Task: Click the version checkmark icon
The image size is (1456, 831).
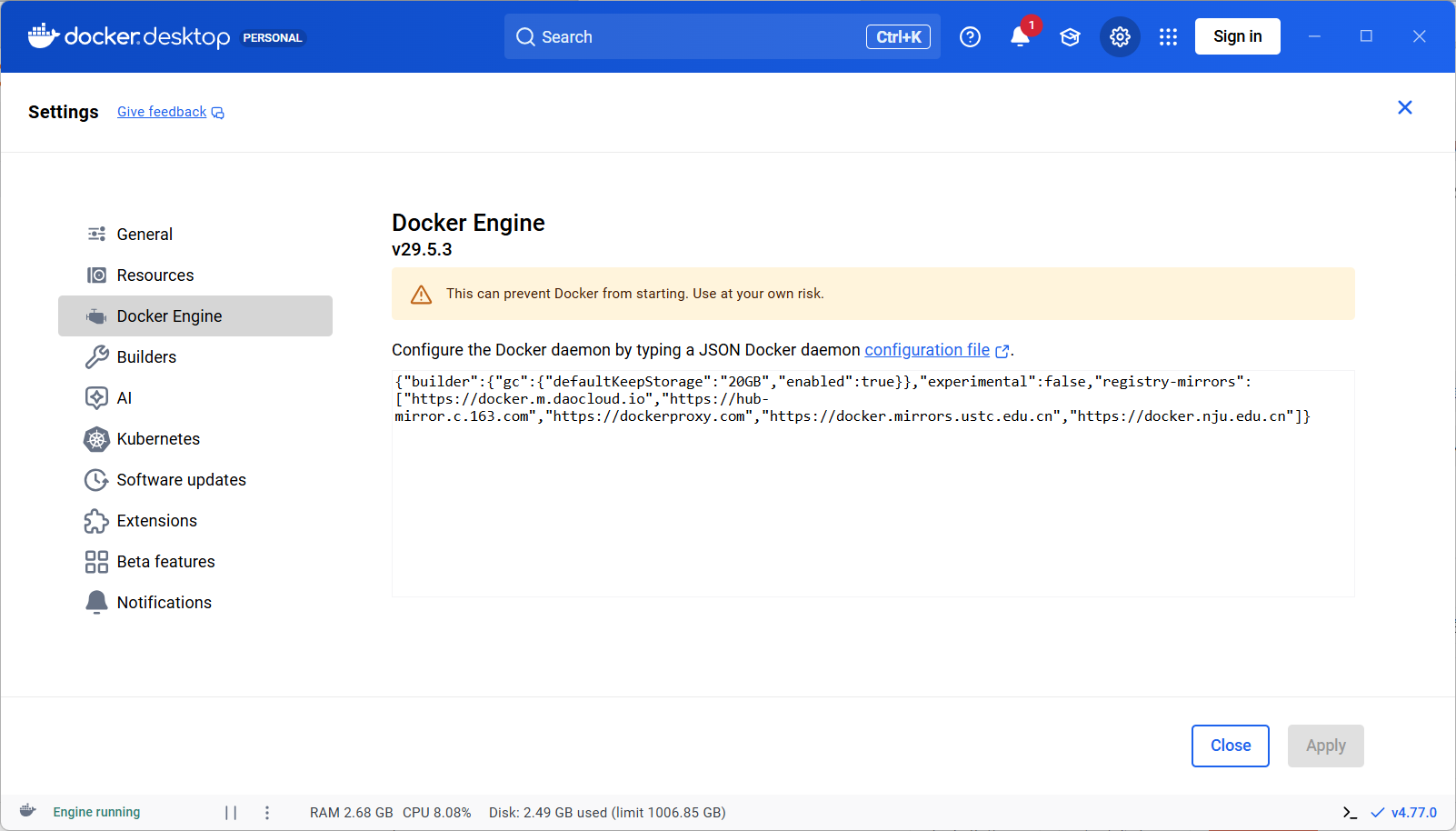Action: pyautogui.click(x=1378, y=812)
